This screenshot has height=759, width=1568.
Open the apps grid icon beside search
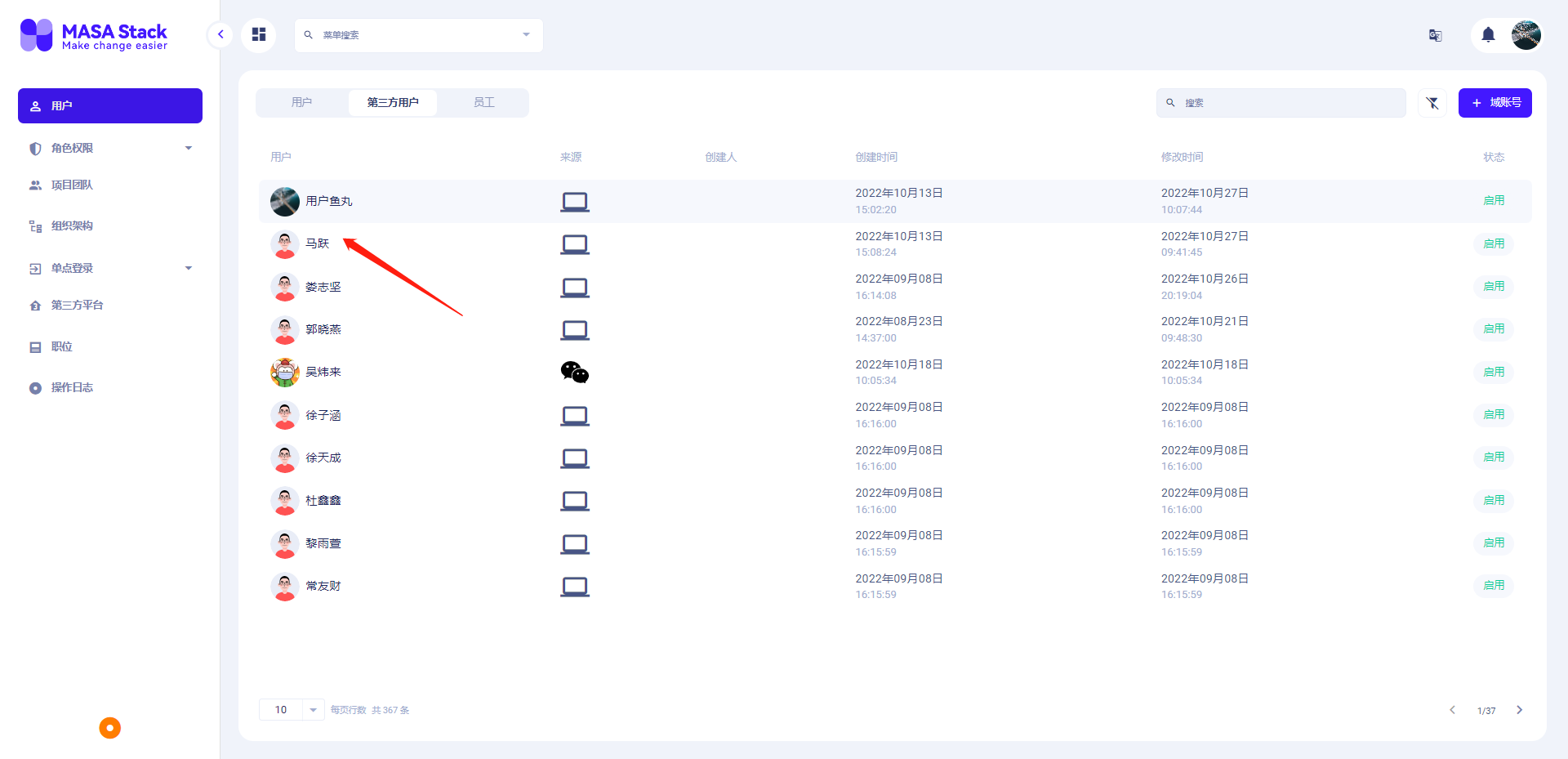pyautogui.click(x=259, y=35)
